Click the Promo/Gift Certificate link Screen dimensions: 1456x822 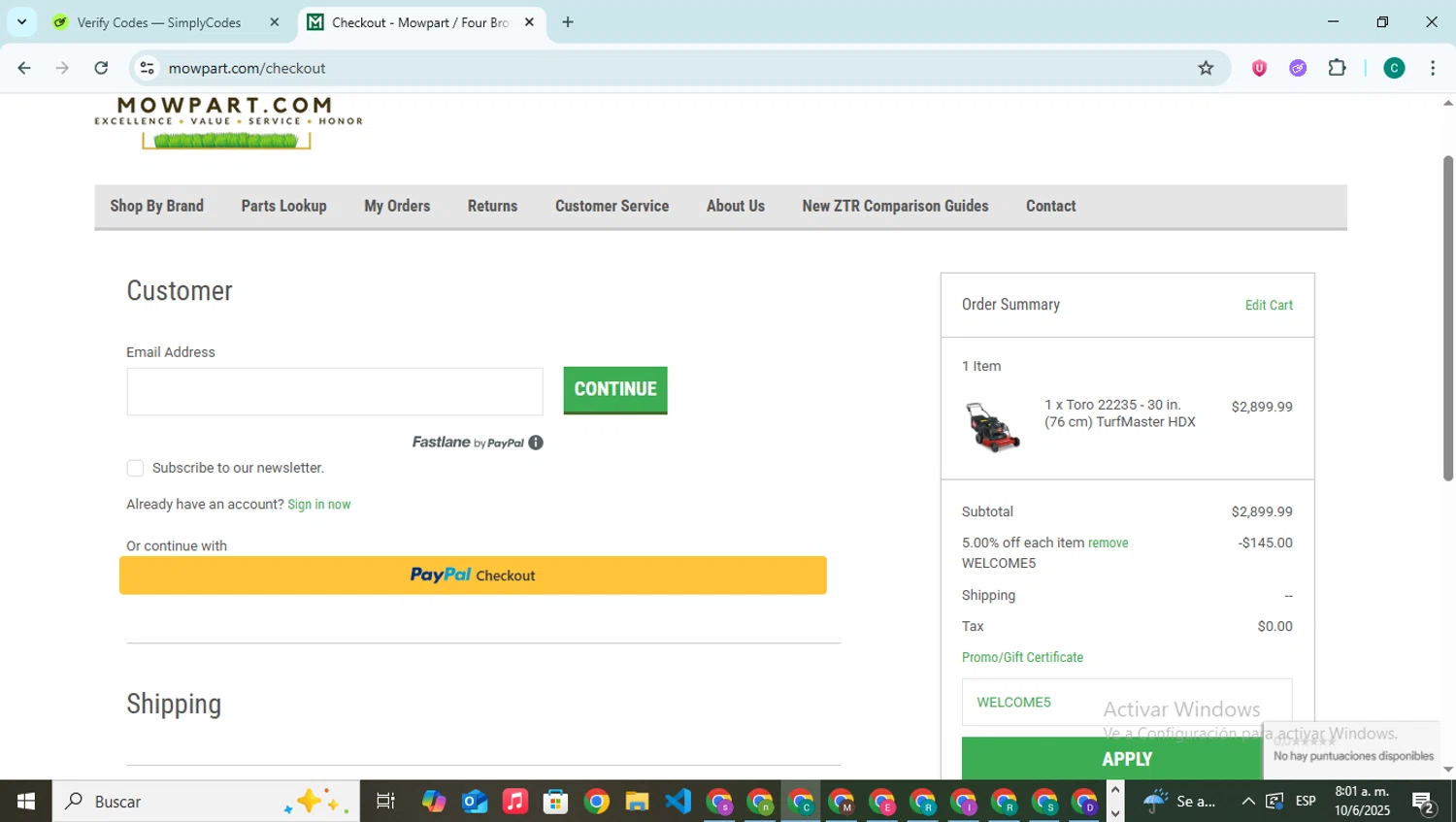pos(1022,657)
